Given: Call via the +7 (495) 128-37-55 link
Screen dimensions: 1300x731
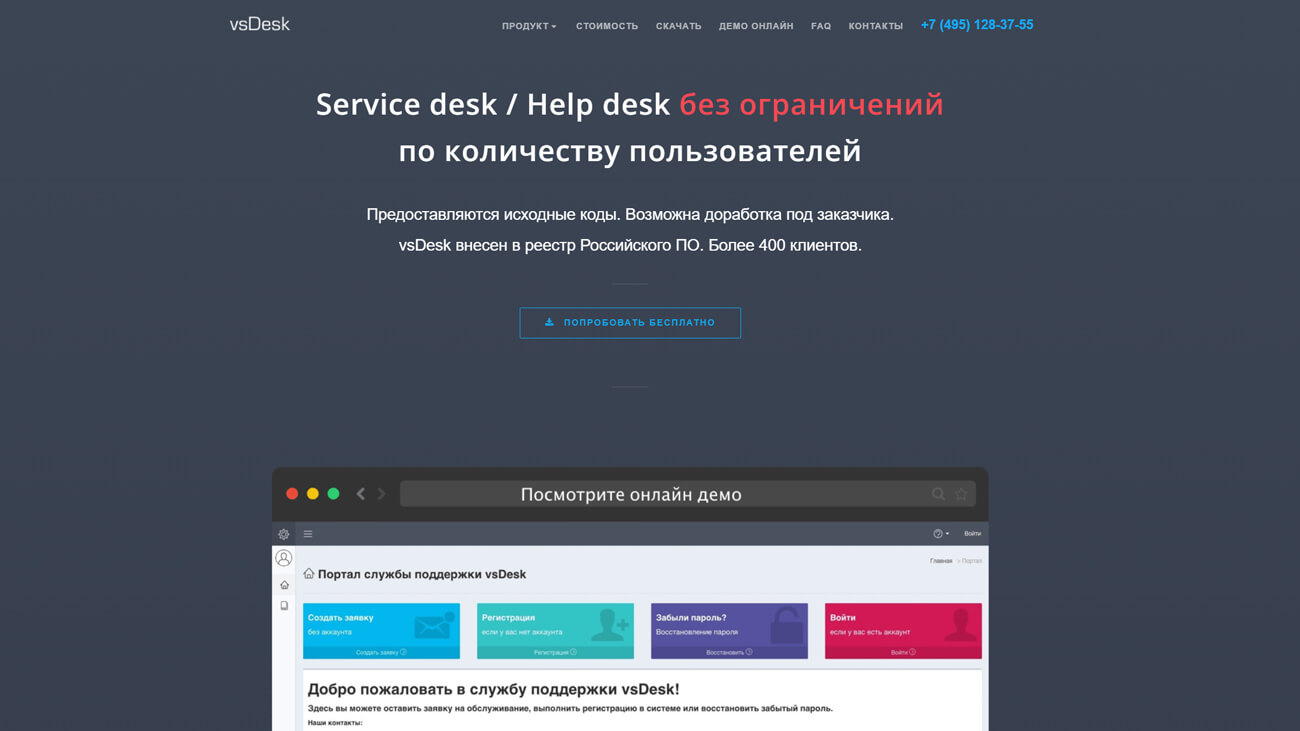Looking at the screenshot, I should pyautogui.click(x=977, y=23).
